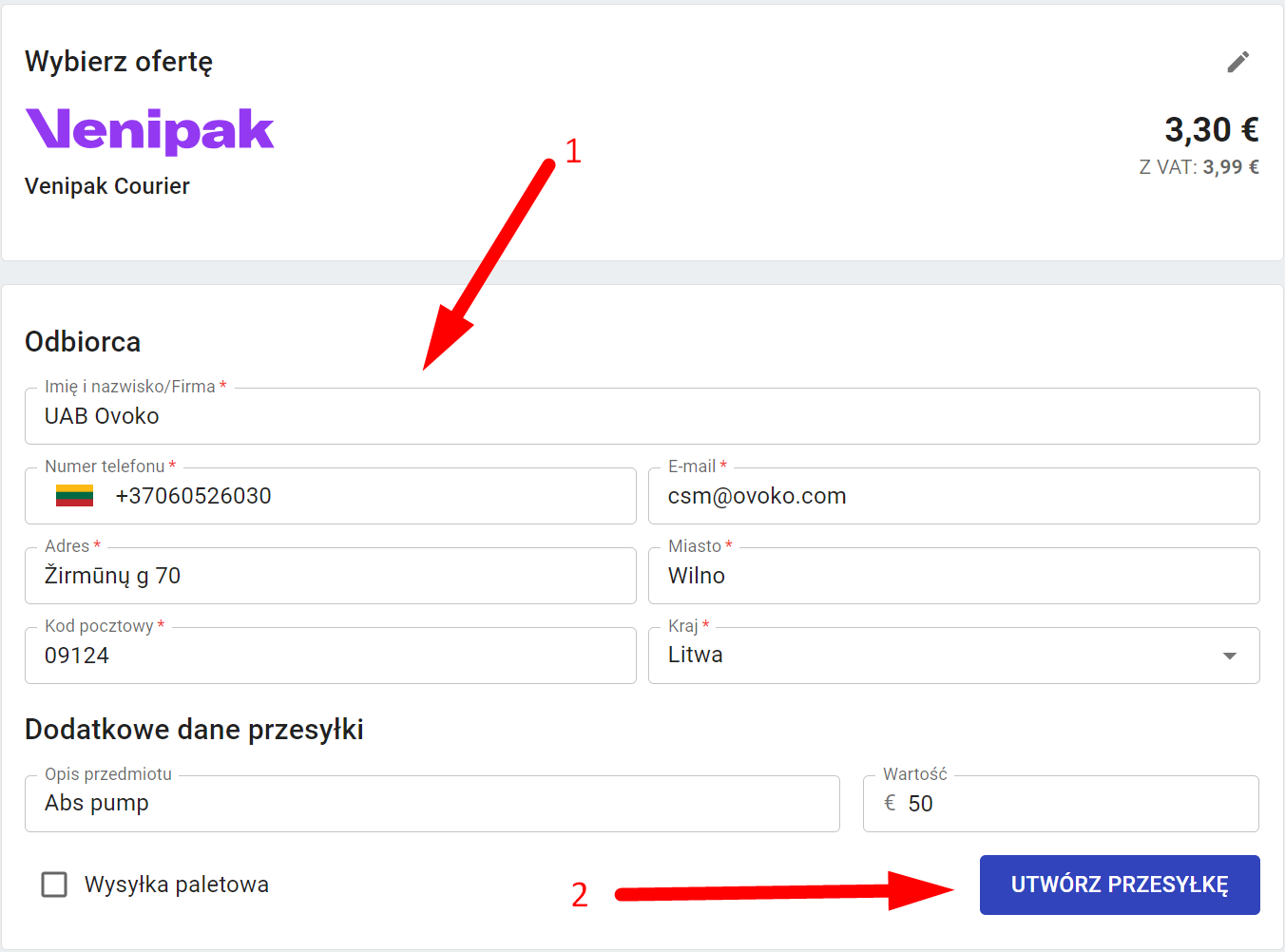Viewport: 1285px width, 952px height.
Task: Click the Venipak logo
Action: (149, 130)
